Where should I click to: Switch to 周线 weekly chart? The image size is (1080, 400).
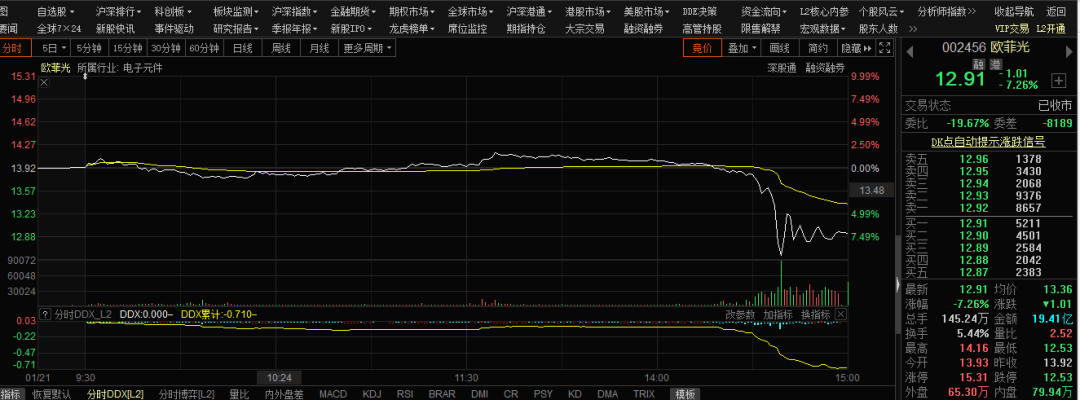tap(281, 48)
